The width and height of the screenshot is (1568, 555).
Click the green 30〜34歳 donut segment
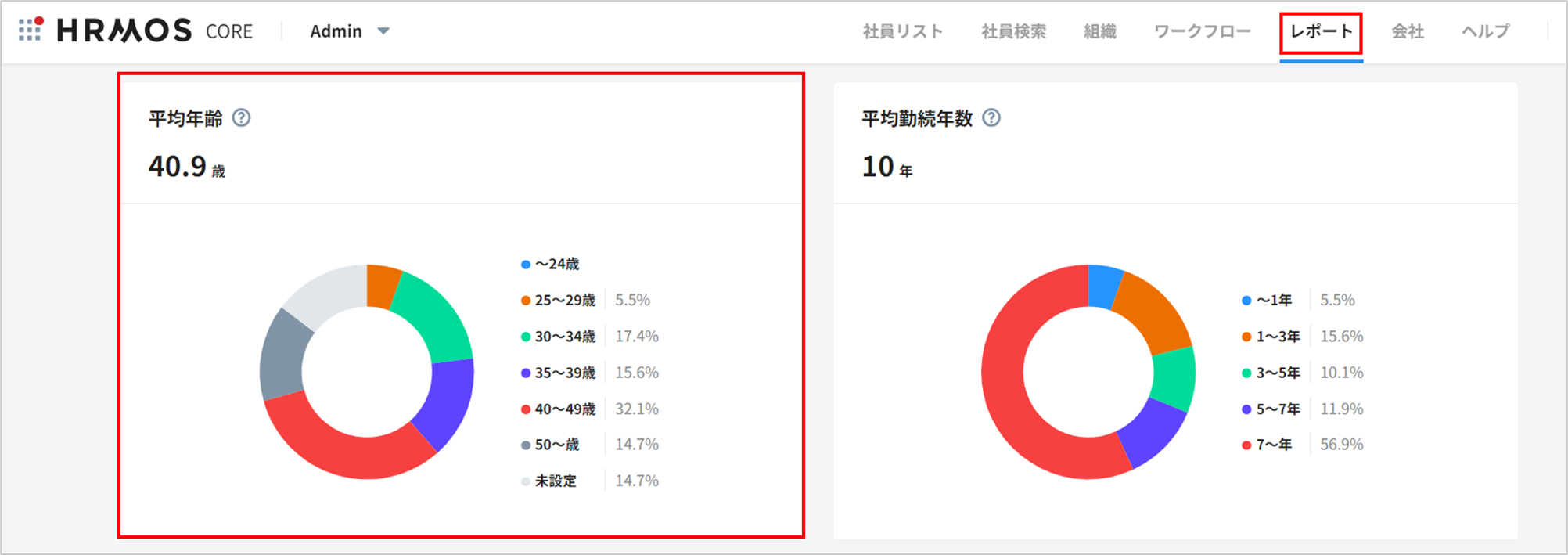(434, 317)
